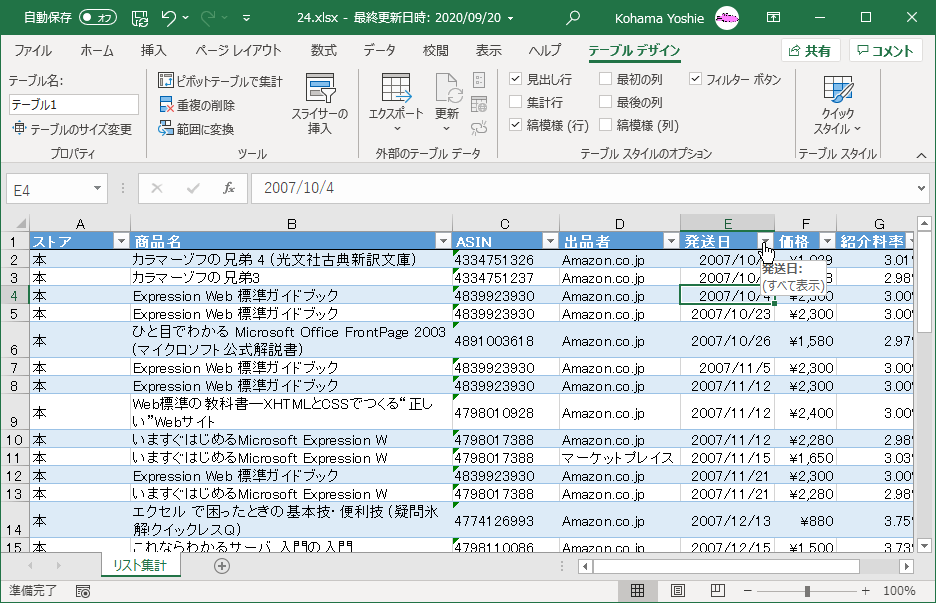Open 数式 tab
Viewport: 936px width, 603px height.
[324, 51]
